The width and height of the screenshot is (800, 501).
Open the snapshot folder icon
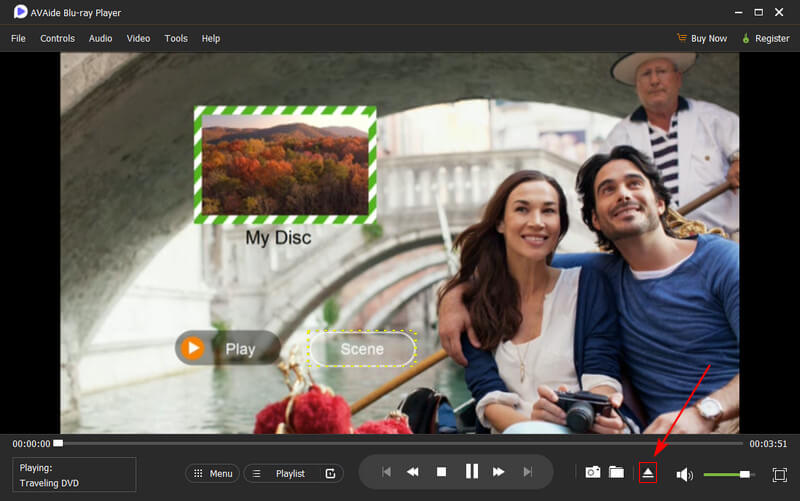click(x=616, y=472)
